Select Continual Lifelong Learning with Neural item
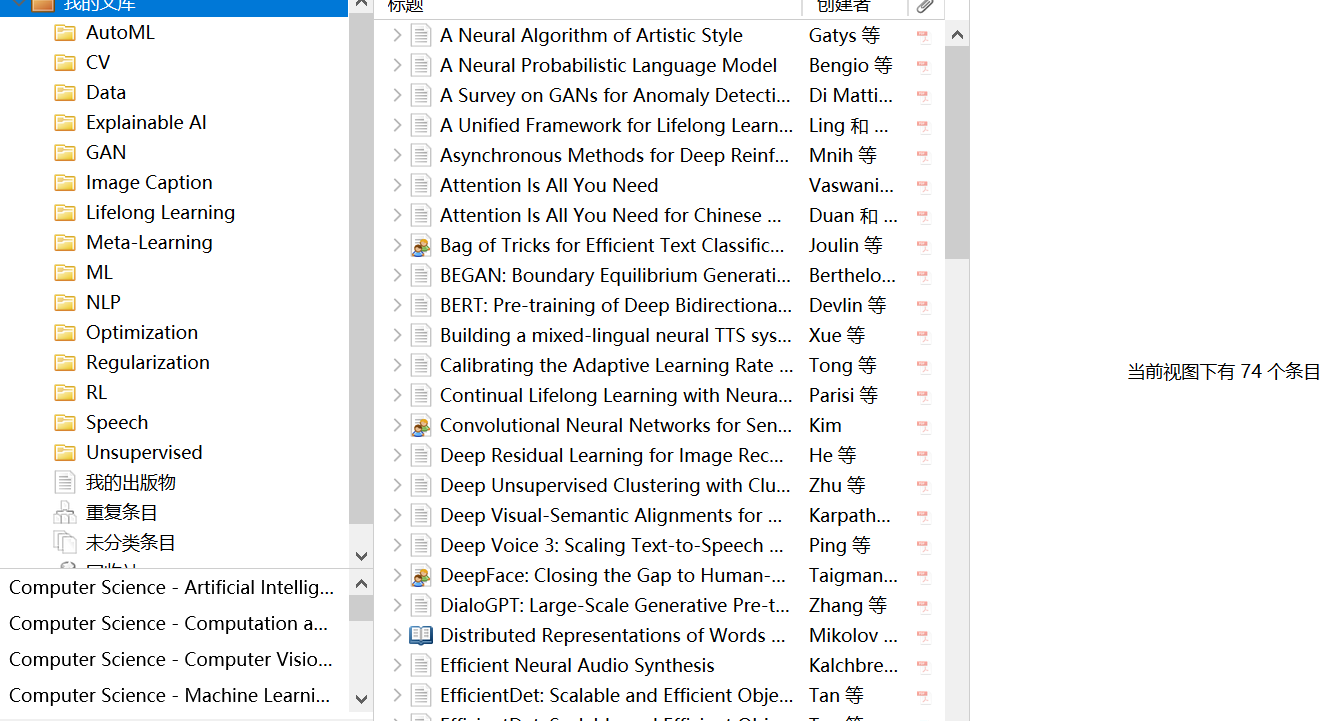The image size is (1342, 721). coord(616,395)
